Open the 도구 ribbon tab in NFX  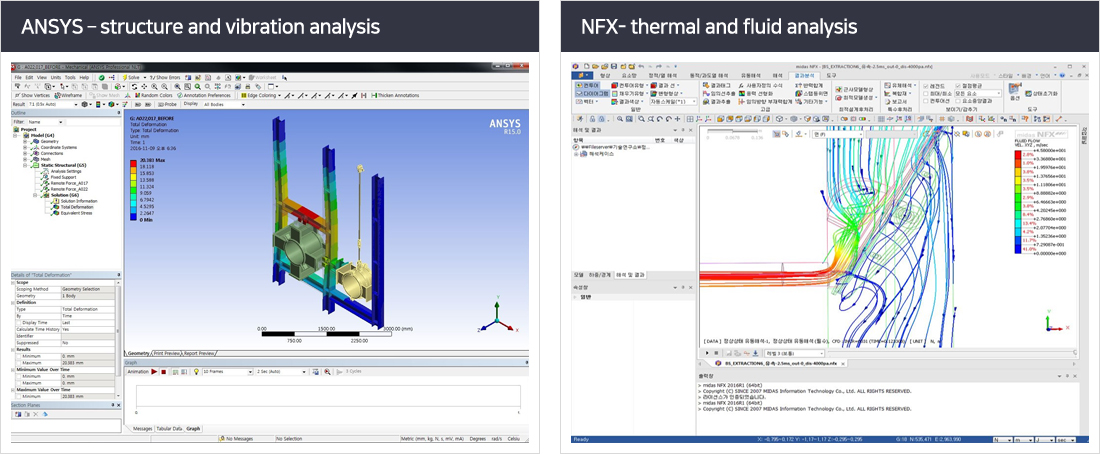coord(831,74)
